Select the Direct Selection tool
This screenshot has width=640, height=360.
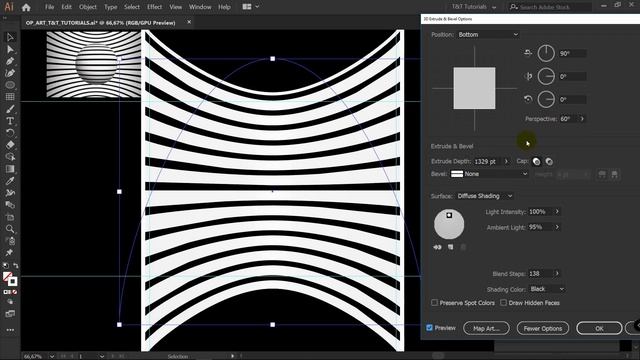click(x=10, y=49)
